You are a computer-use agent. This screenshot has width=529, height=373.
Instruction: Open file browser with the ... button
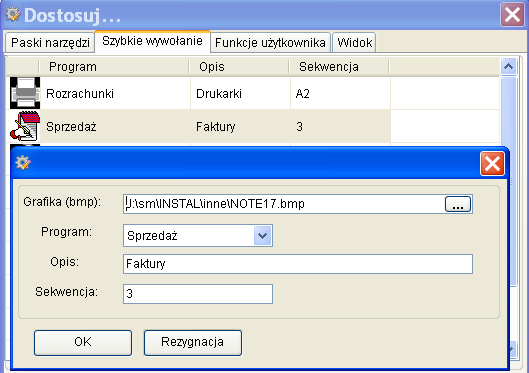tap(457, 204)
